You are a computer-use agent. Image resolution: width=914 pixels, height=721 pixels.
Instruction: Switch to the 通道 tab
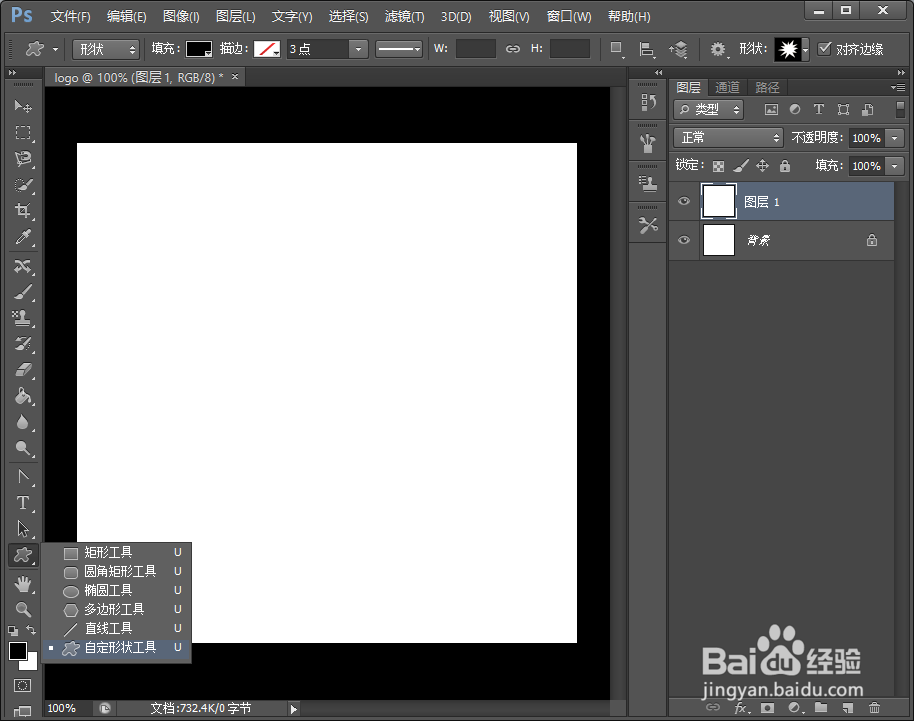pos(727,87)
